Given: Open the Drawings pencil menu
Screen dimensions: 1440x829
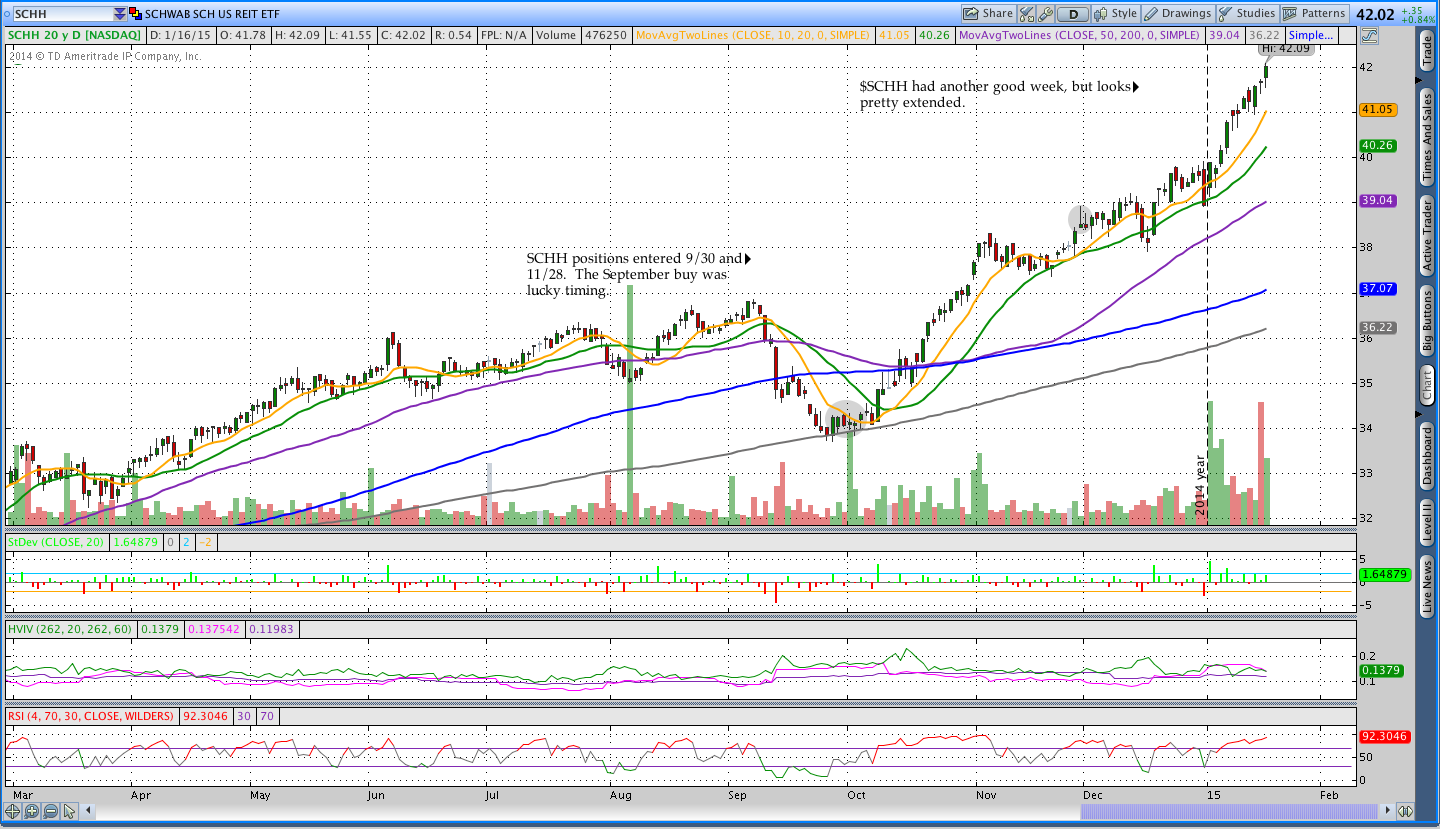Looking at the screenshot, I should click(1178, 14).
